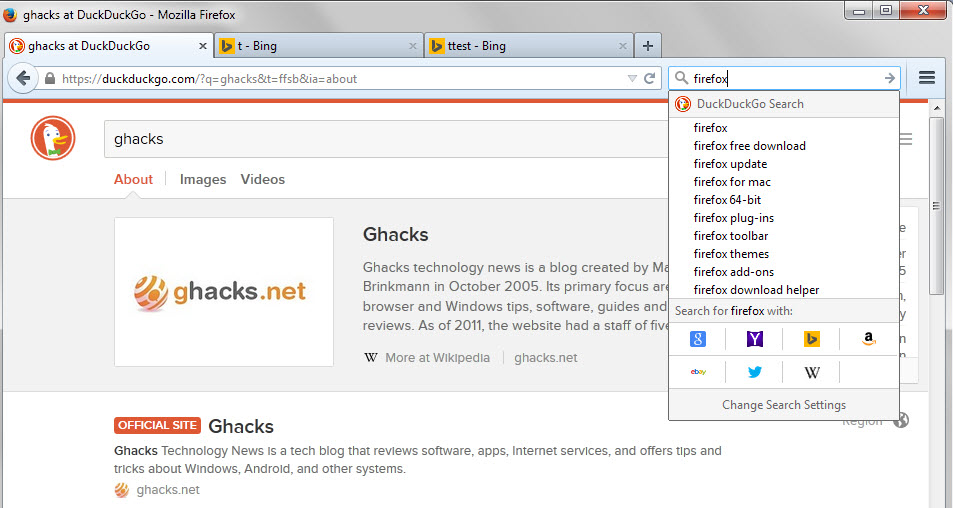953x508 pixels.
Task: Choose suggestion 'firefox plug-ins'
Action: [x=784, y=218]
